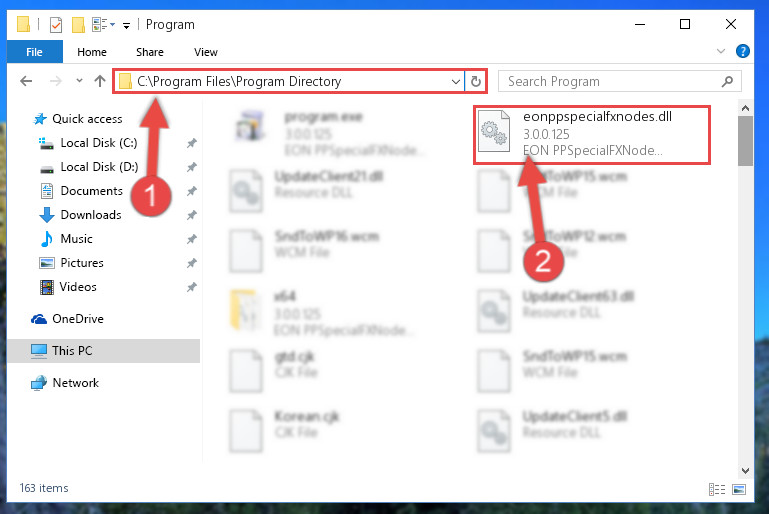Open the View ribbon tab
769x514 pixels.
(x=205, y=51)
